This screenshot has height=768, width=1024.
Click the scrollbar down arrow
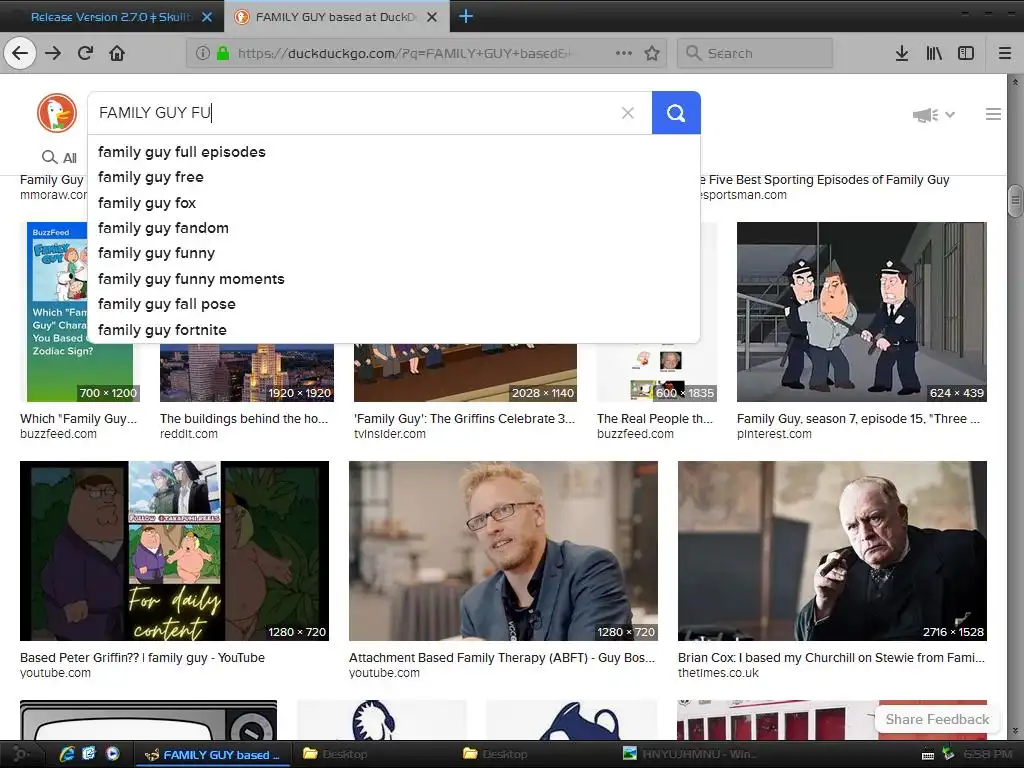pyautogui.click(x=1015, y=731)
